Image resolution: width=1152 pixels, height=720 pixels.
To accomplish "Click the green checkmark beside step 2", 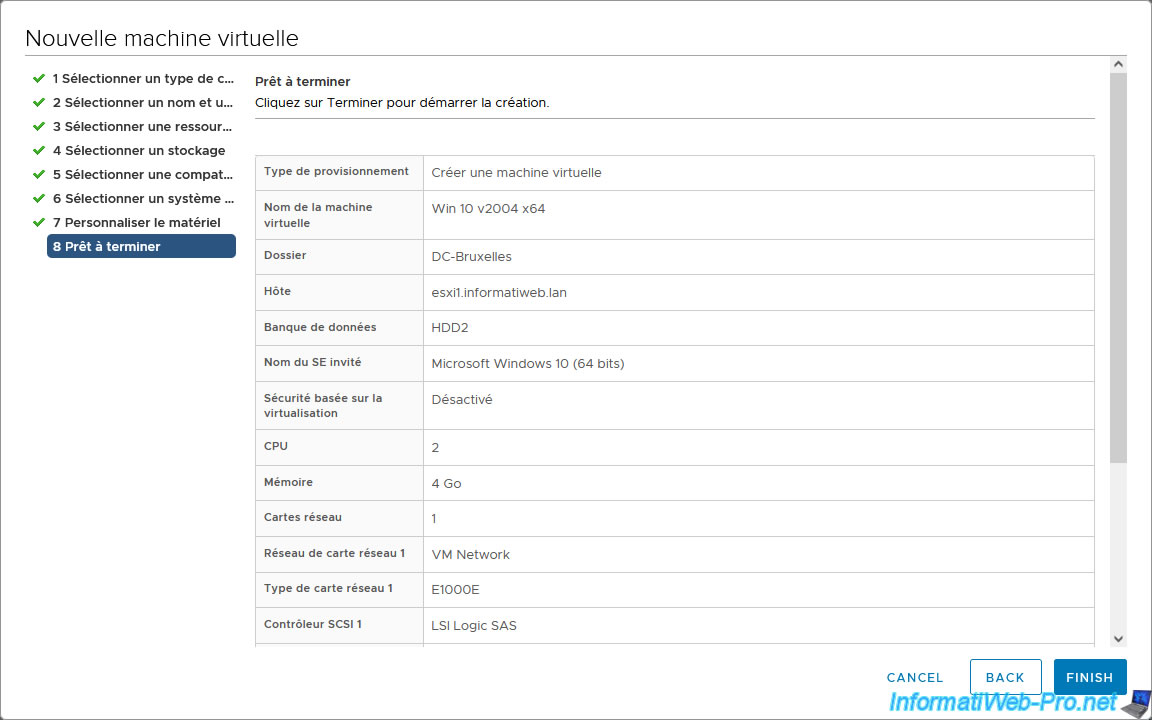I will (x=39, y=102).
